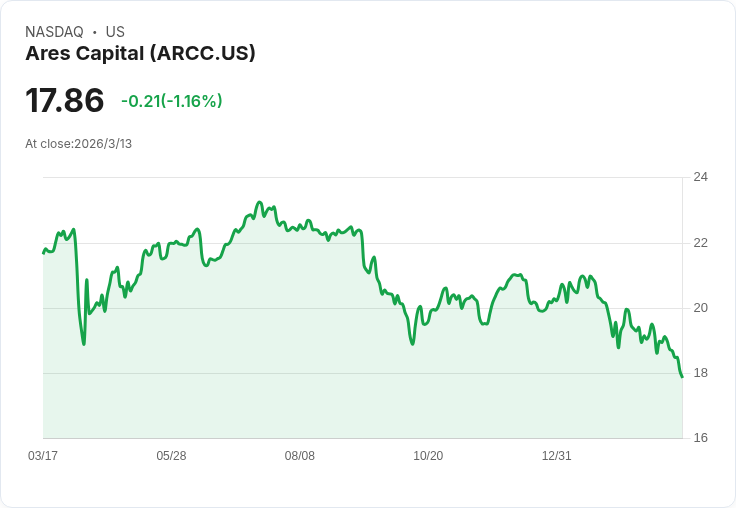The image size is (736, 508).
Task: Click the US market label
Action: (x=115, y=32)
